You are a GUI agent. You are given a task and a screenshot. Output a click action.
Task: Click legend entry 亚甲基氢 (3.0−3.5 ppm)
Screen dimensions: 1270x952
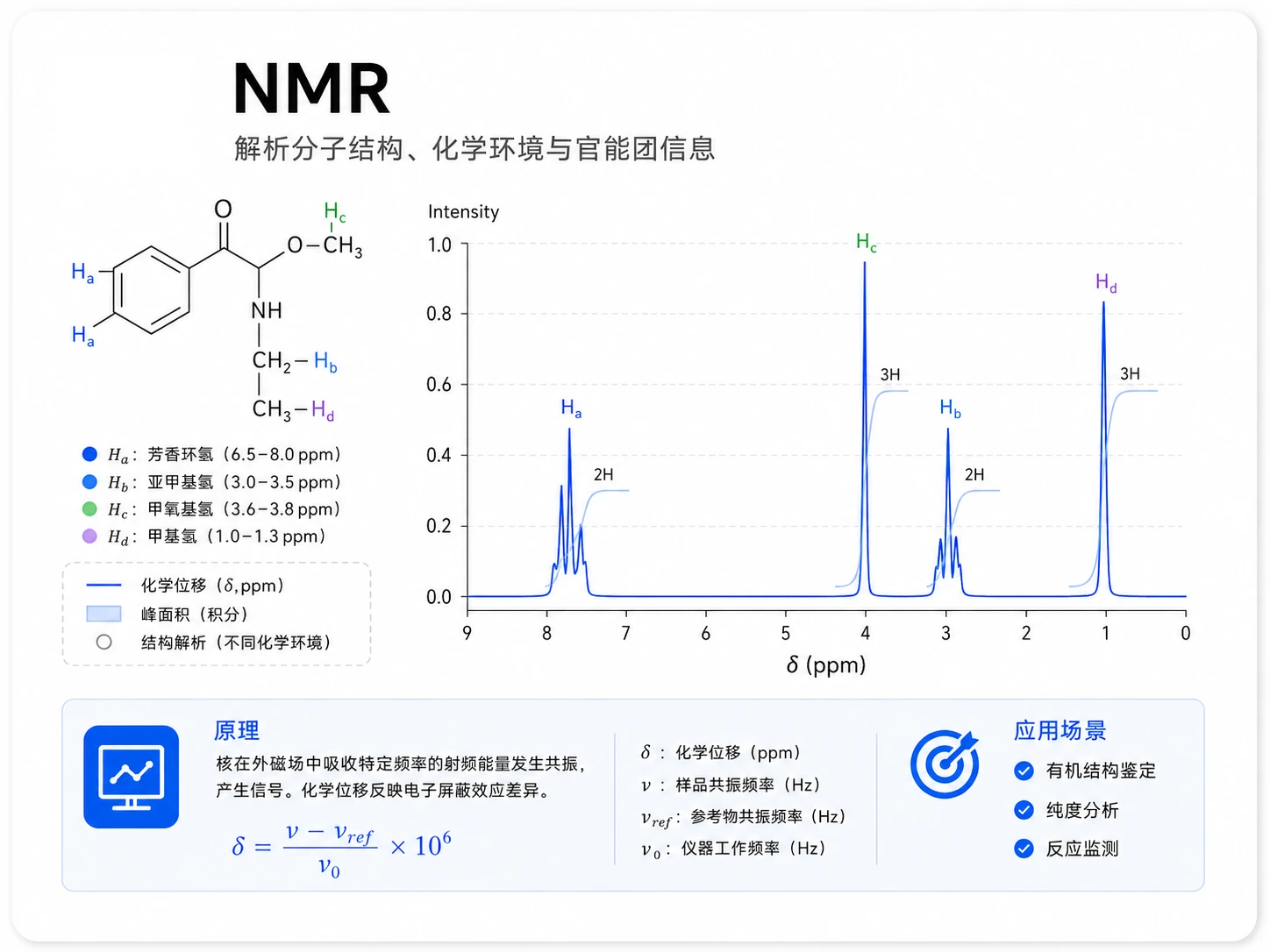(225, 481)
